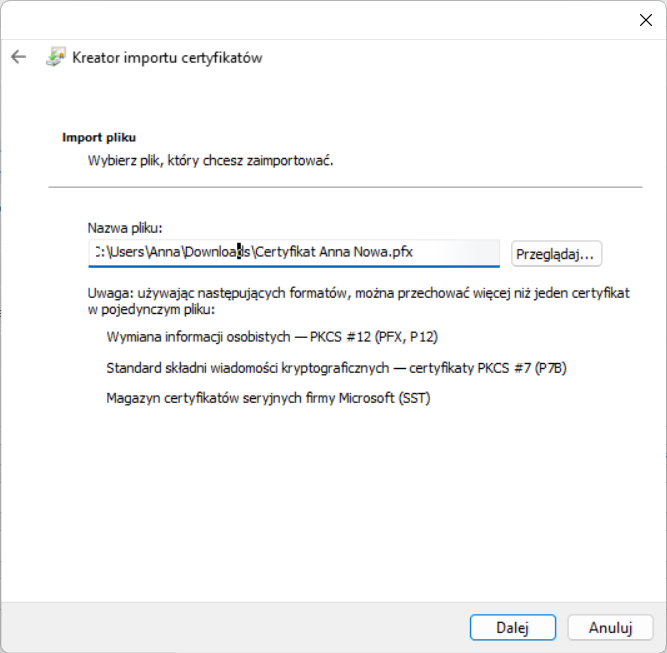The image size is (667, 653).
Task: Go back with the arrow icon
Action: click(x=19, y=57)
